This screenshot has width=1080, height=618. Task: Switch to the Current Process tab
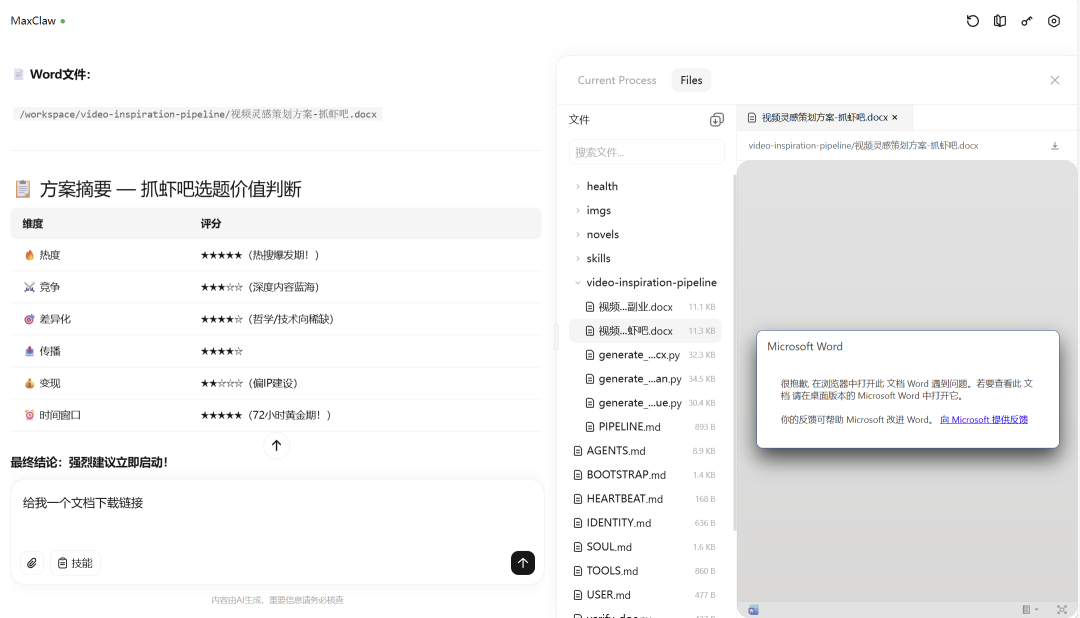(617, 80)
